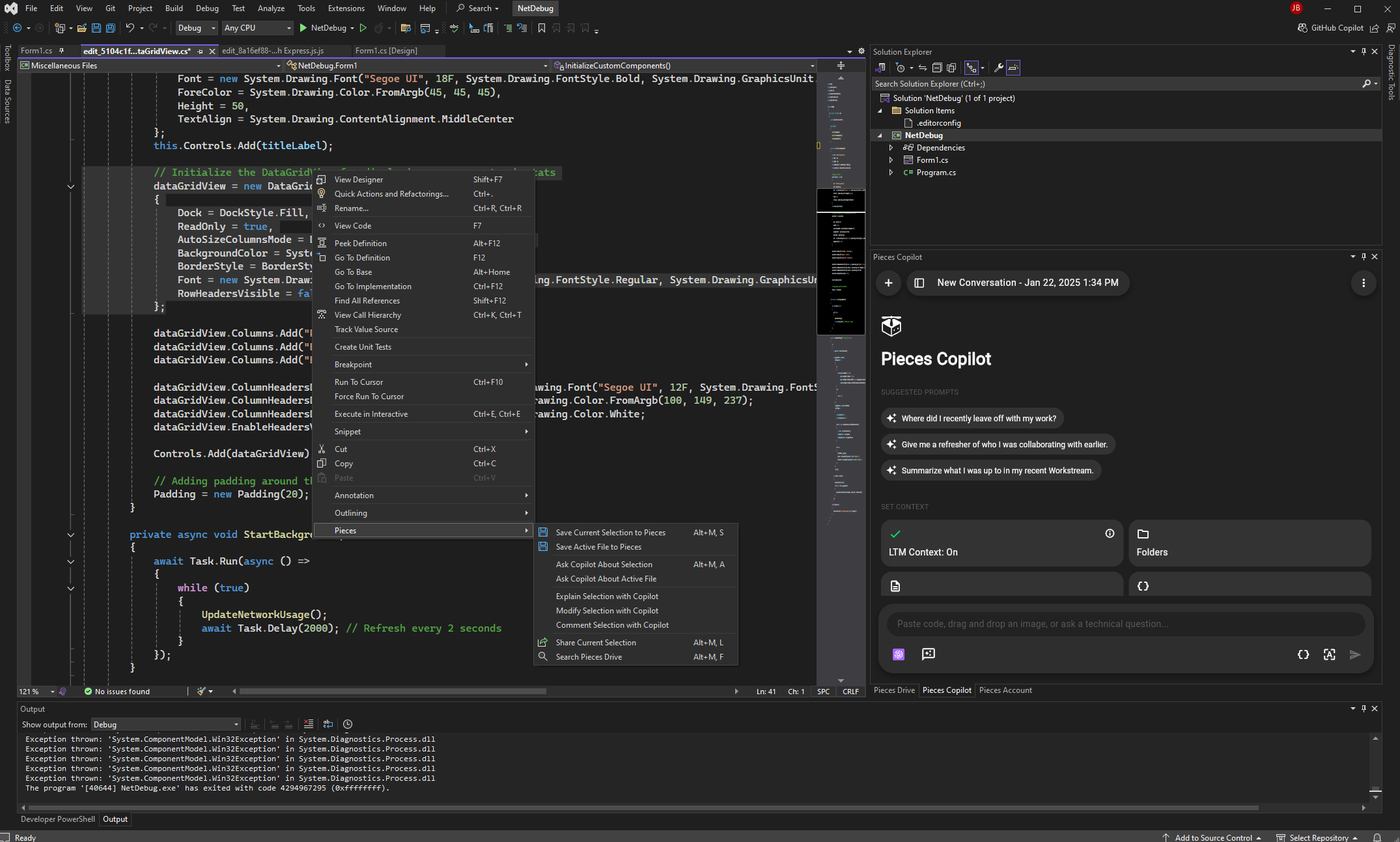Open Miscellaneous Files project dropdown
Image resolution: width=1400 pixels, height=842 pixels.
(150, 66)
